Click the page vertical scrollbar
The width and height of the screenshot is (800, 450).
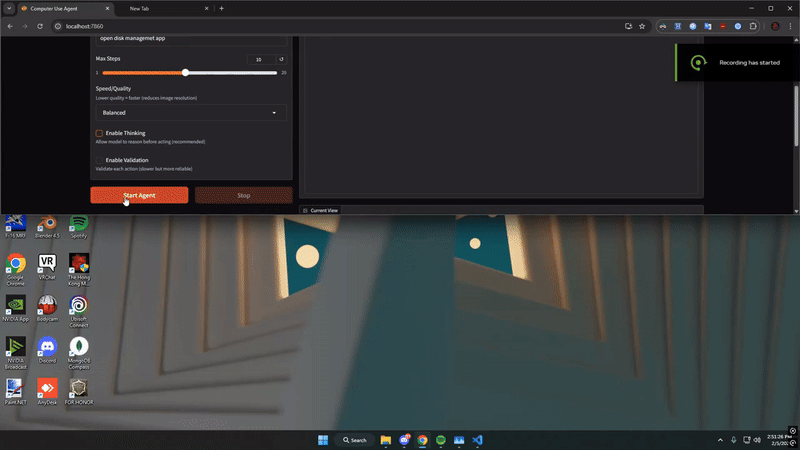(x=796, y=116)
